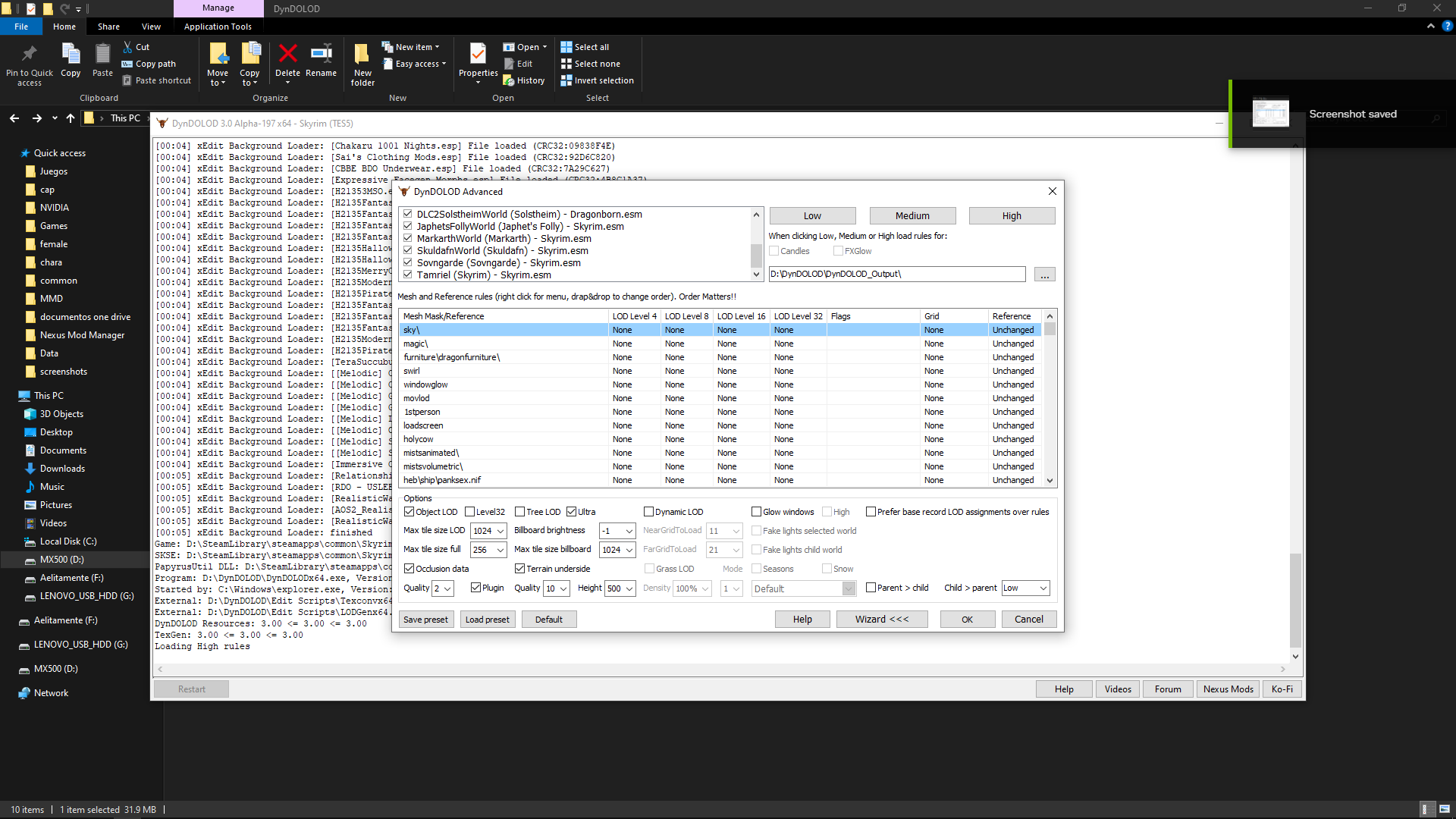The image size is (1456, 819).
Task: Enable the Tree LOD checkbox
Action: point(519,512)
